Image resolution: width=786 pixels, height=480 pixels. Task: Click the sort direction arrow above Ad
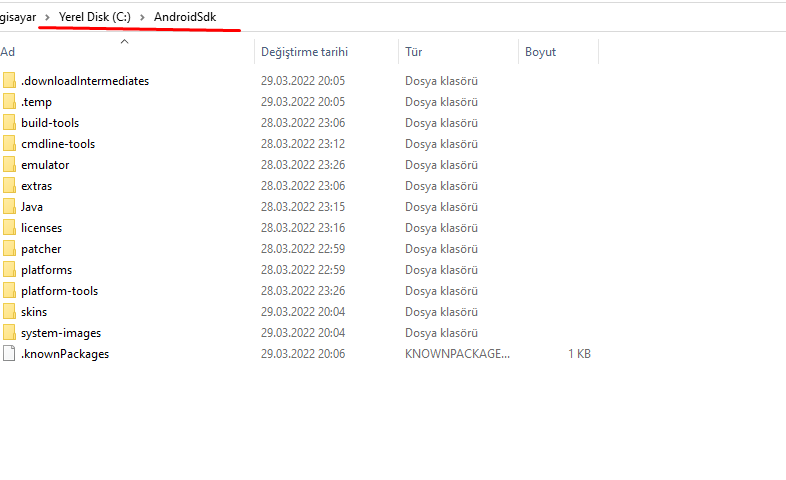click(124, 41)
